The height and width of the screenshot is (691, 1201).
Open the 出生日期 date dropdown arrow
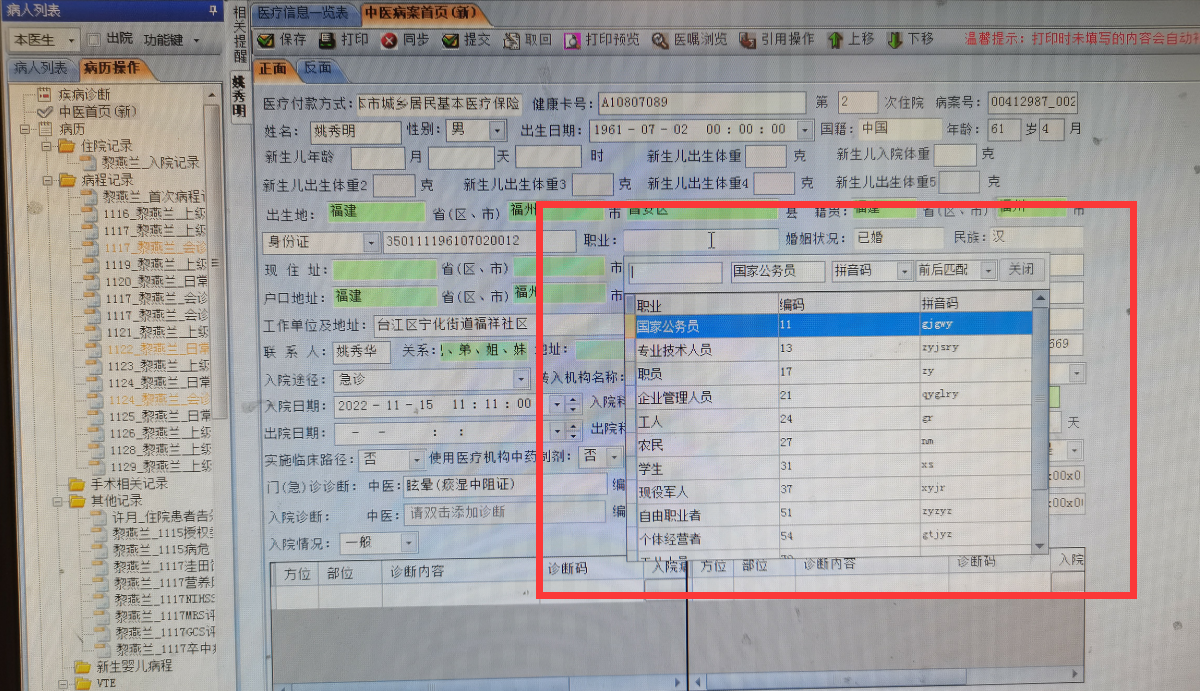[x=803, y=131]
